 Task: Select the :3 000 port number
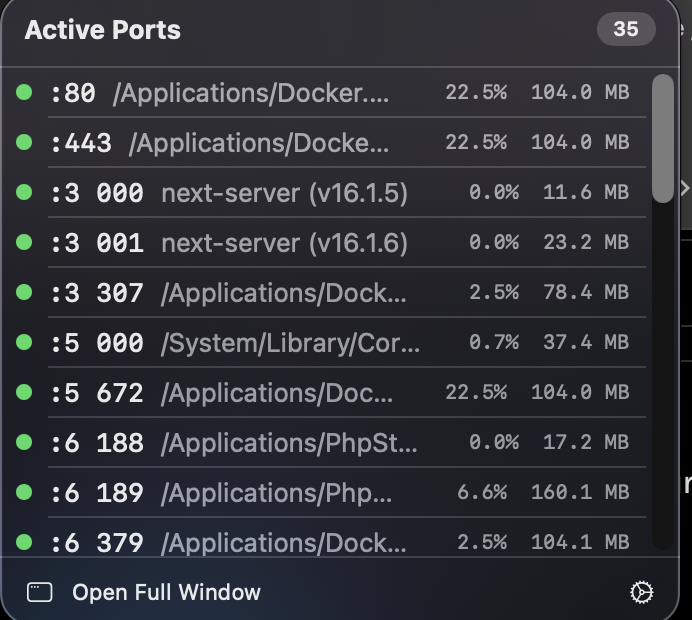(x=97, y=193)
